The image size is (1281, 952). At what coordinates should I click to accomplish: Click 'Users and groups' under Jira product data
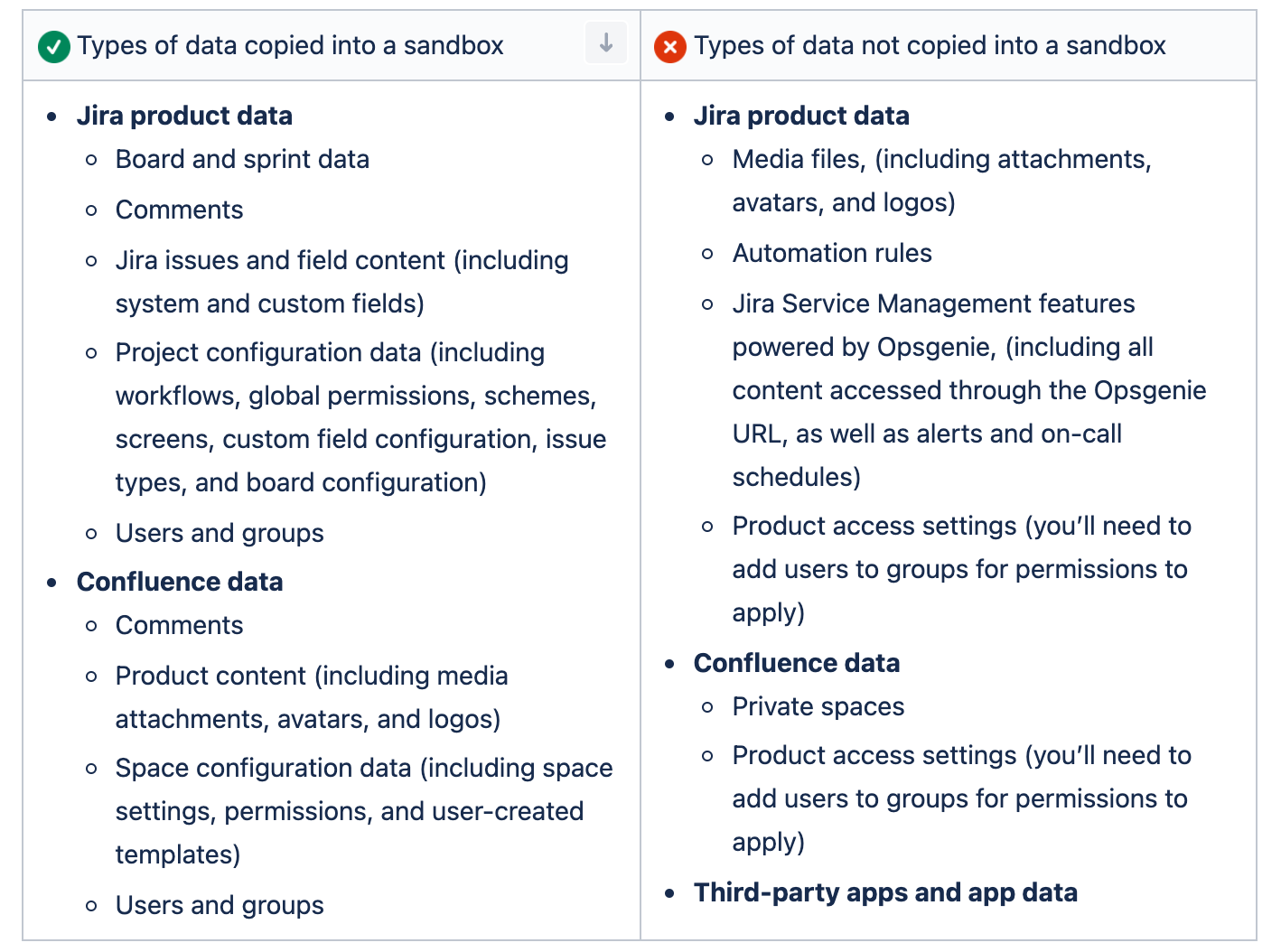click(x=220, y=534)
